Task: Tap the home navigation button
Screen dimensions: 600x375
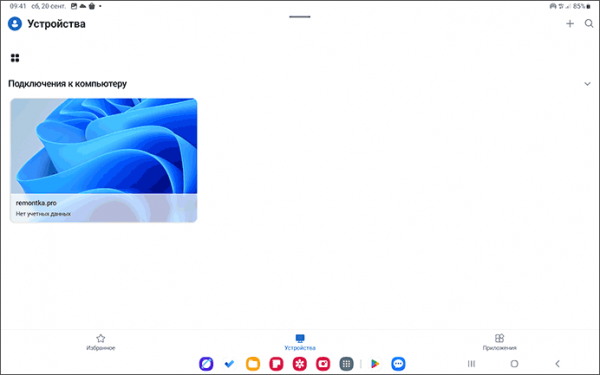Action: tap(514, 364)
